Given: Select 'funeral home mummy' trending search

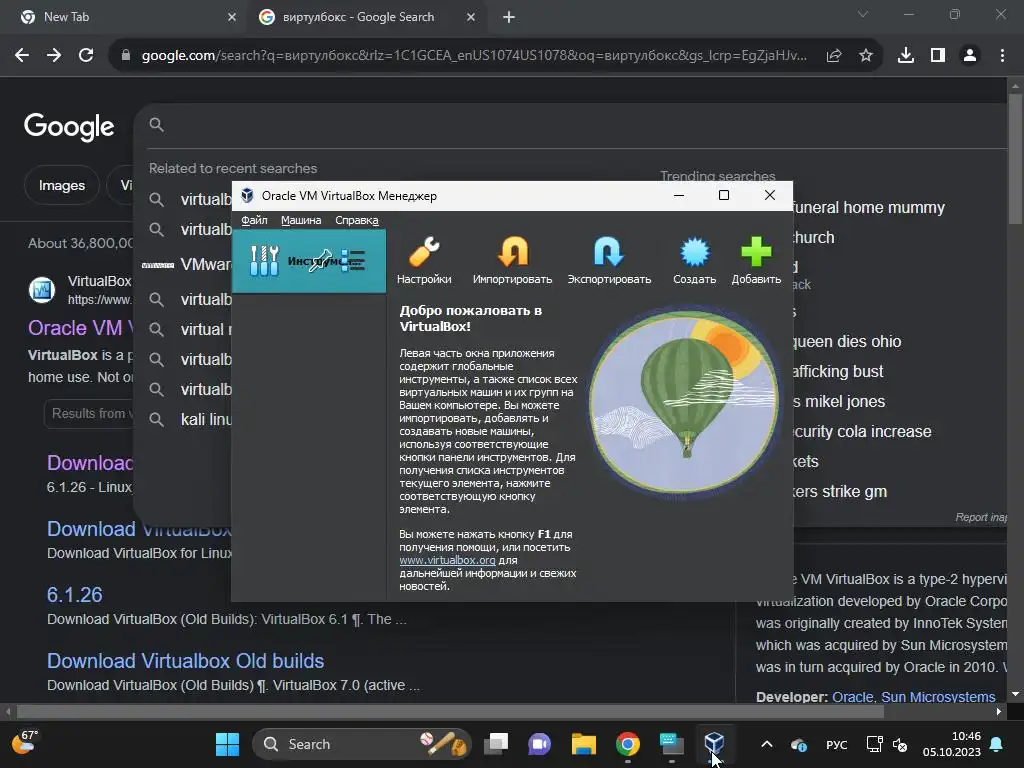Looking at the screenshot, I should point(867,208).
